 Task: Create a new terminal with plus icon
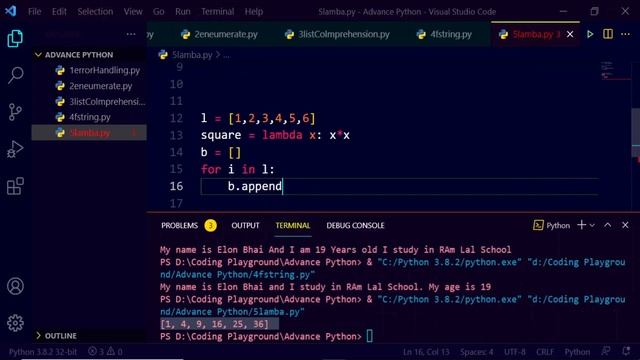tap(581, 225)
